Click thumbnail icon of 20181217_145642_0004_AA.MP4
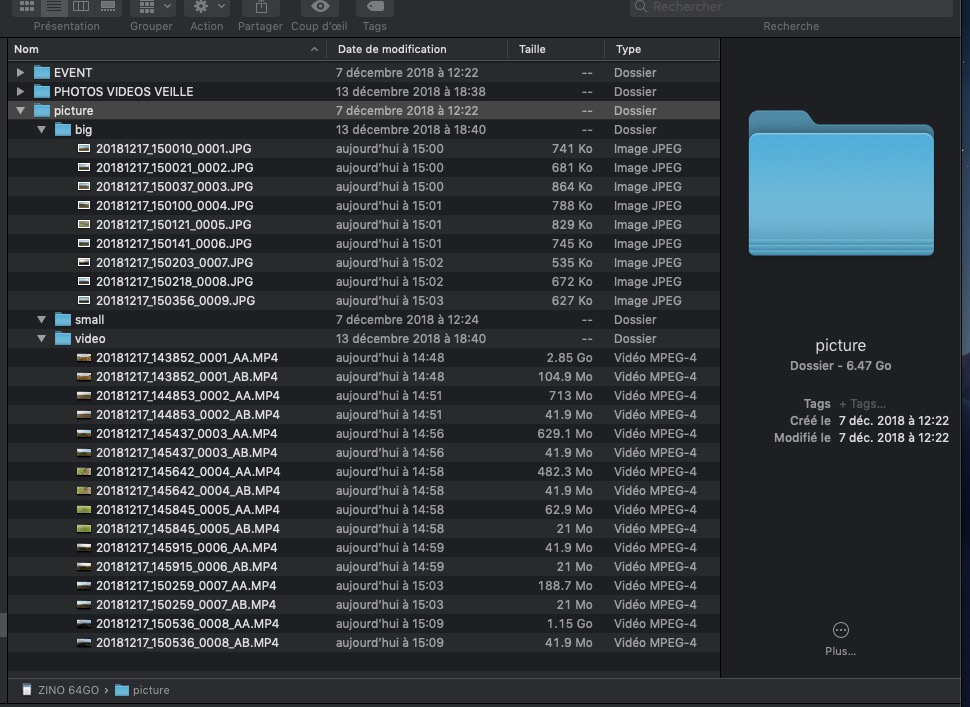Image resolution: width=970 pixels, height=707 pixels. [x=84, y=472]
